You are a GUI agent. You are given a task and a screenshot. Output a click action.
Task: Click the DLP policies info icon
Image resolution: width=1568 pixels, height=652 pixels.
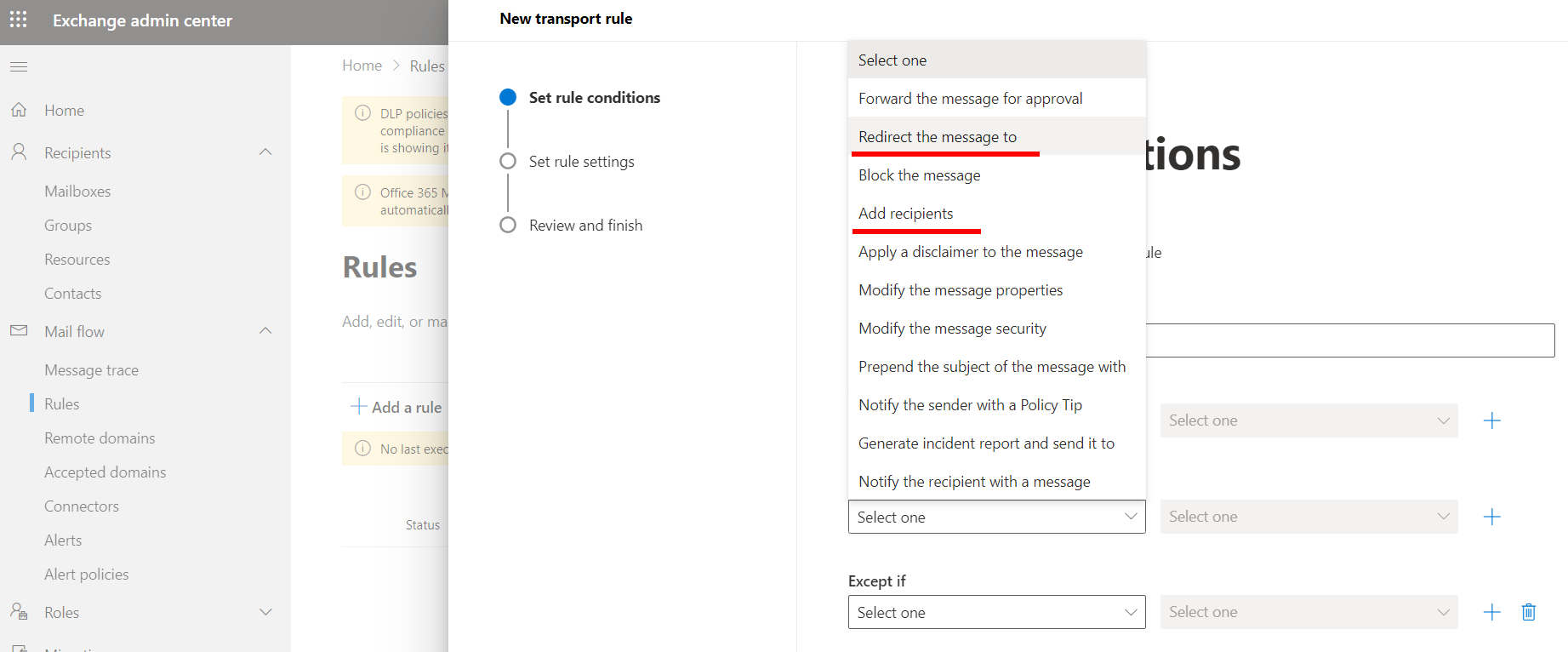(362, 112)
